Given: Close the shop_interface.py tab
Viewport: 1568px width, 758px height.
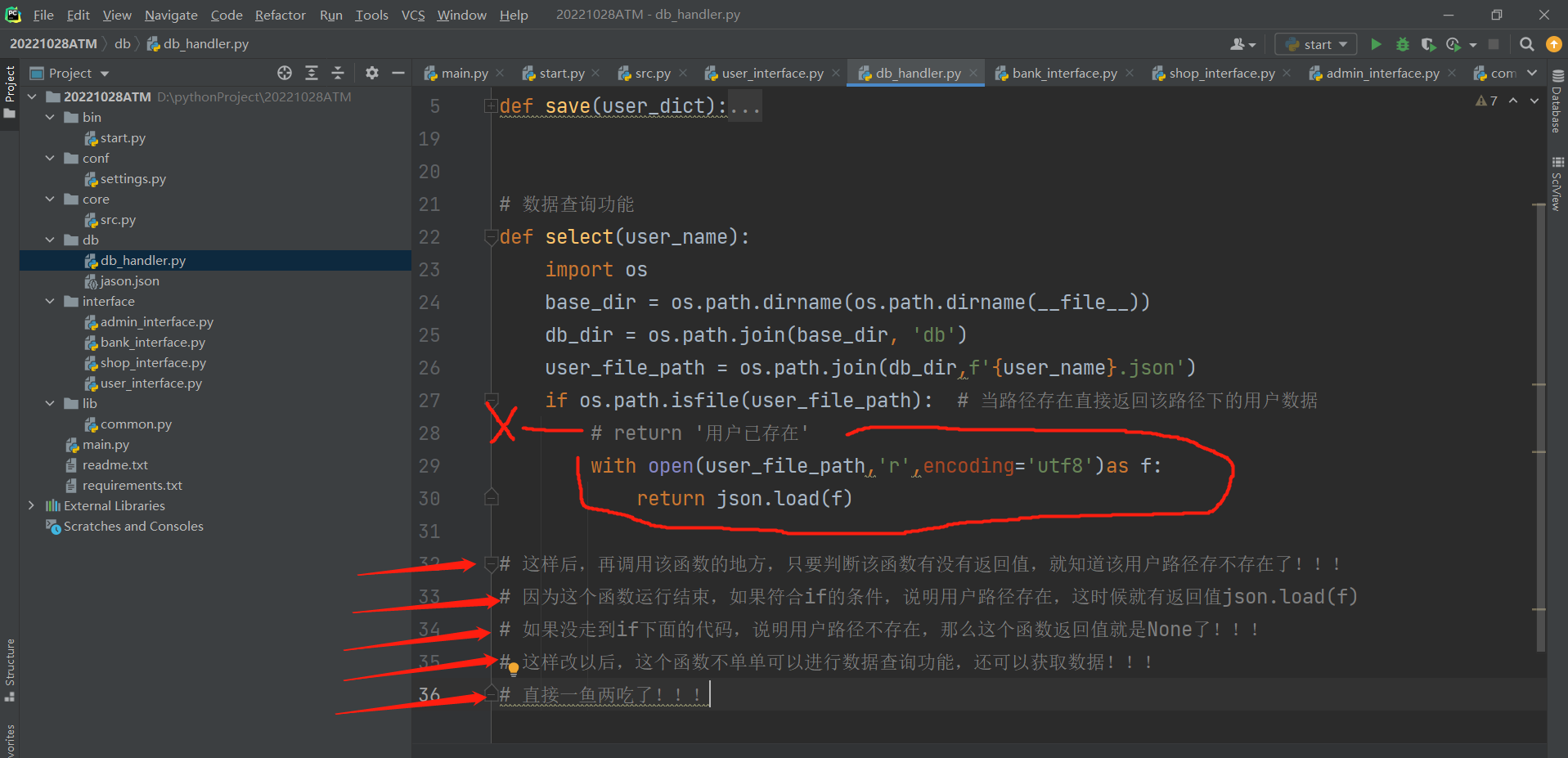Looking at the screenshot, I should coord(1287,73).
